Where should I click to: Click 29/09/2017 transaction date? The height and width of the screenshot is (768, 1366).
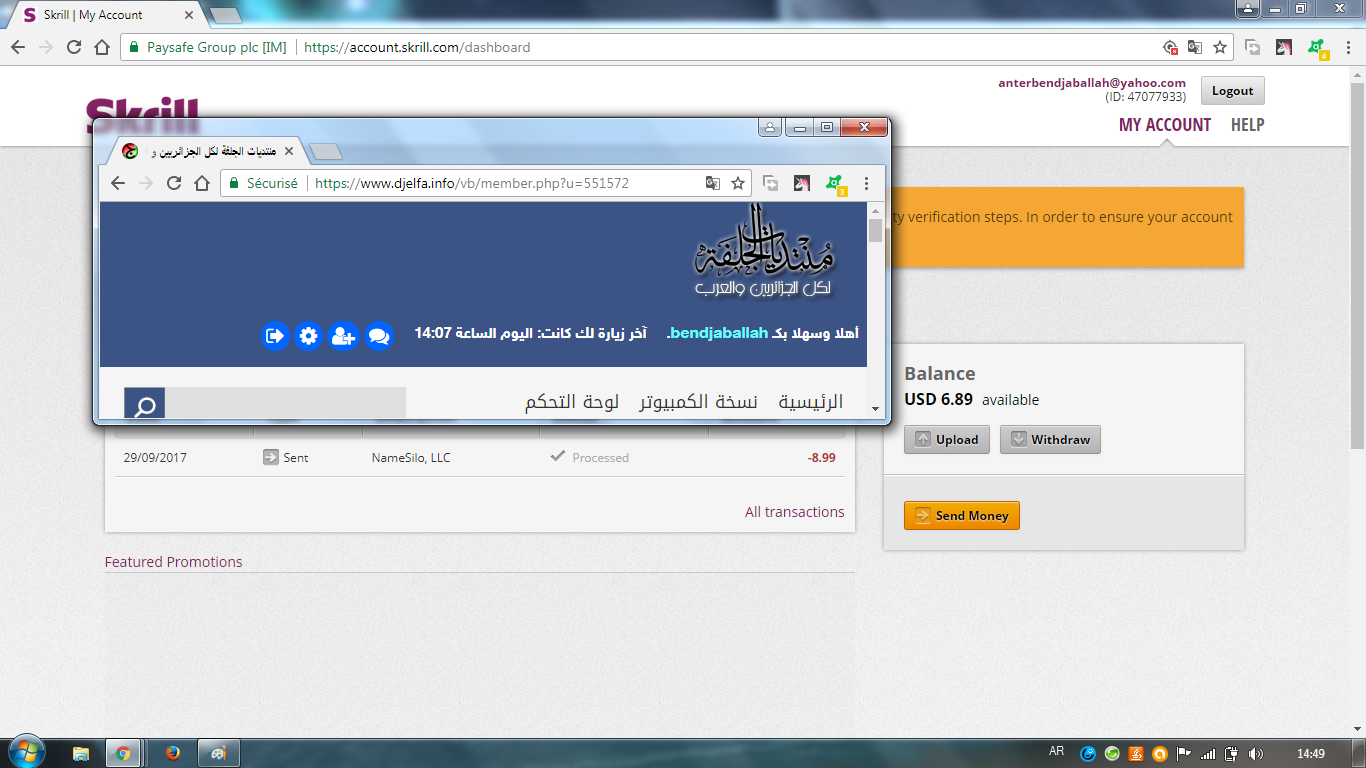tap(155, 457)
